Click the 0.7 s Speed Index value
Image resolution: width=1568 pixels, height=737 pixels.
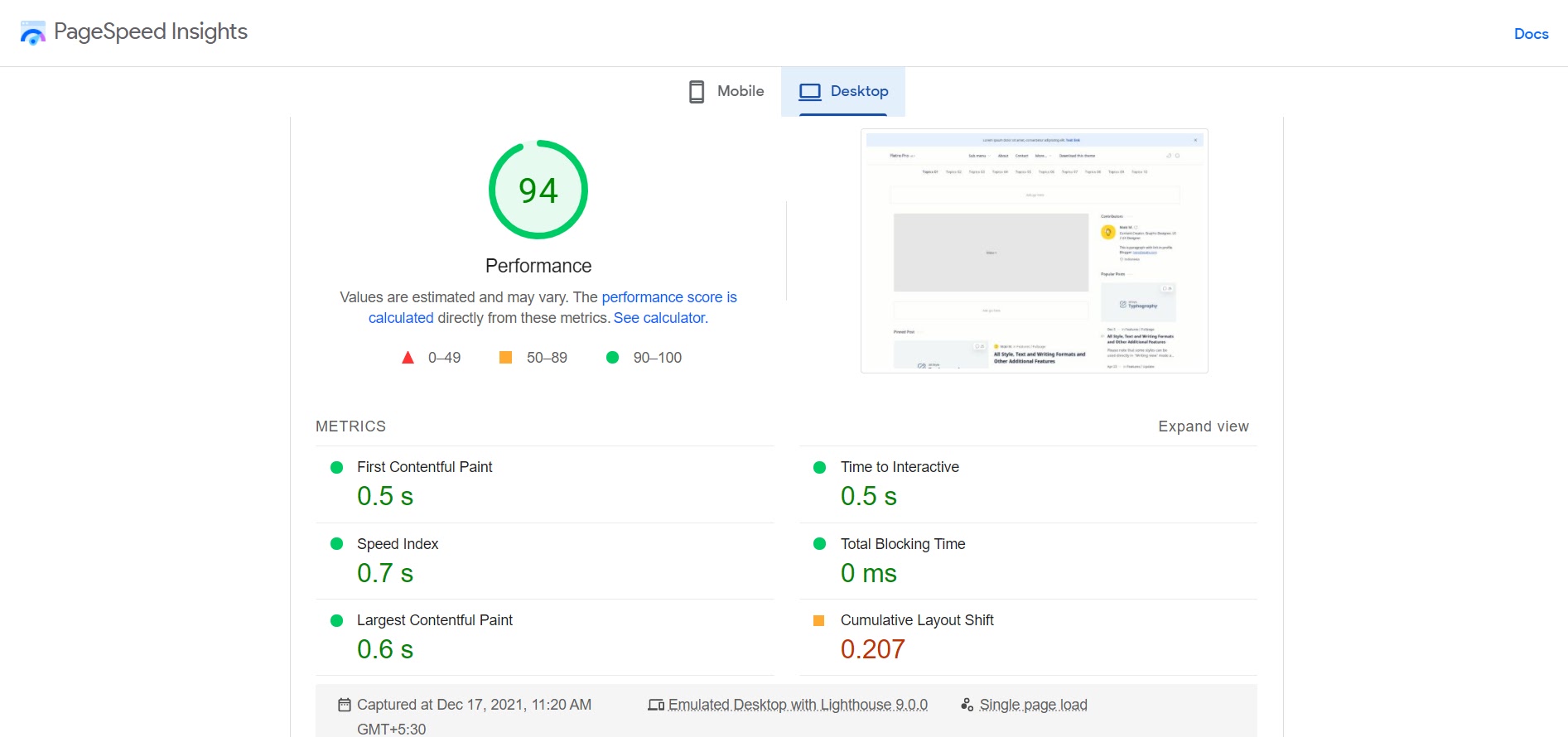pos(385,573)
